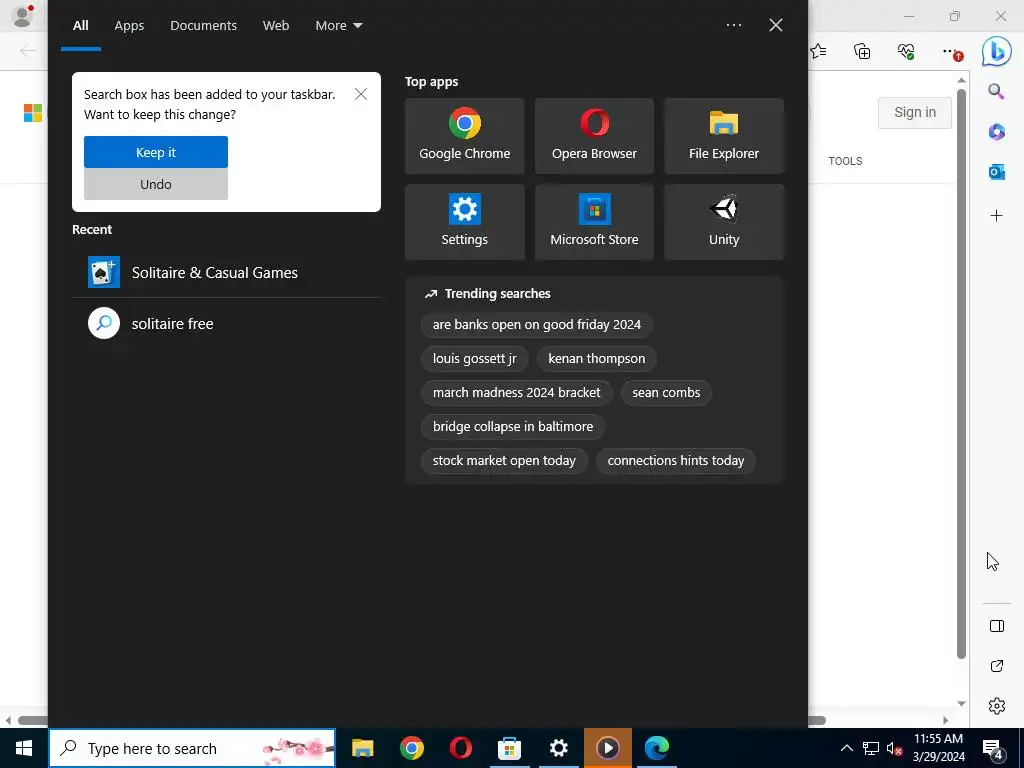The height and width of the screenshot is (768, 1024).
Task: Switch to Microsoft Edge on the taskbar
Action: pyautogui.click(x=656, y=748)
